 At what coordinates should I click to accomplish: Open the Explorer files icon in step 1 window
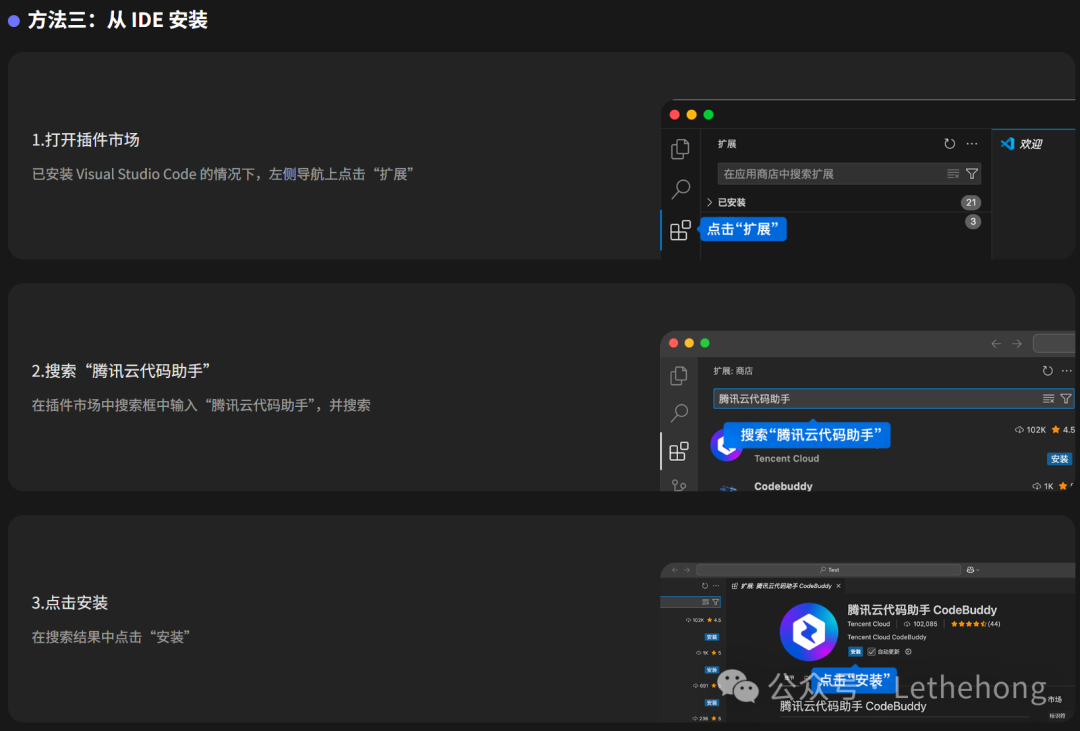tap(680, 149)
